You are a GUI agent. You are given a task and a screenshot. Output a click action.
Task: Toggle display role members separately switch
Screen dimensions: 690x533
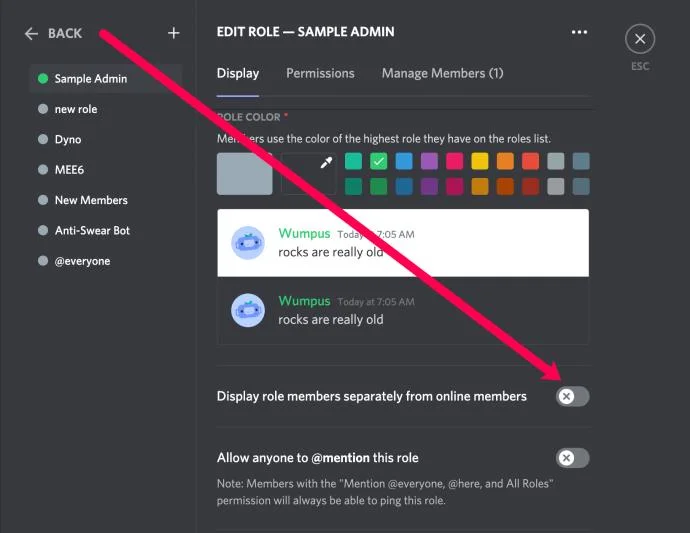[x=572, y=396]
